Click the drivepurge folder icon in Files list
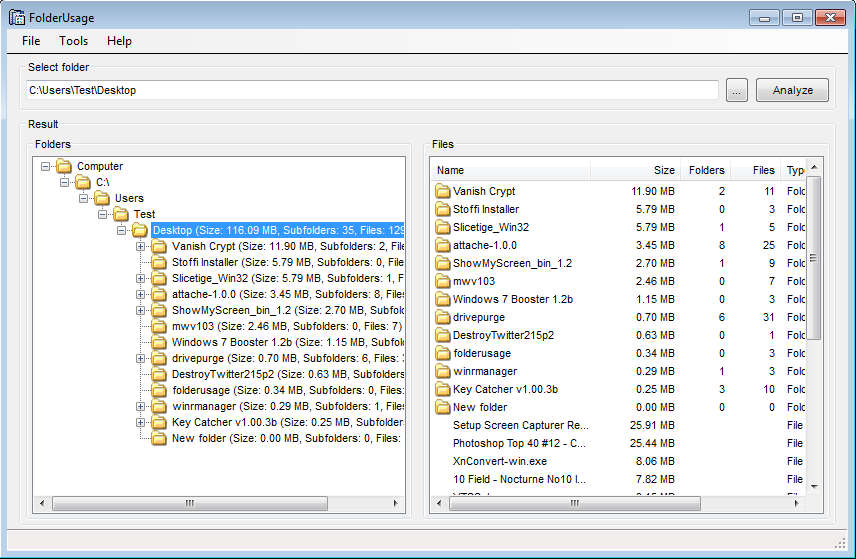This screenshot has width=856, height=559. tap(443, 317)
